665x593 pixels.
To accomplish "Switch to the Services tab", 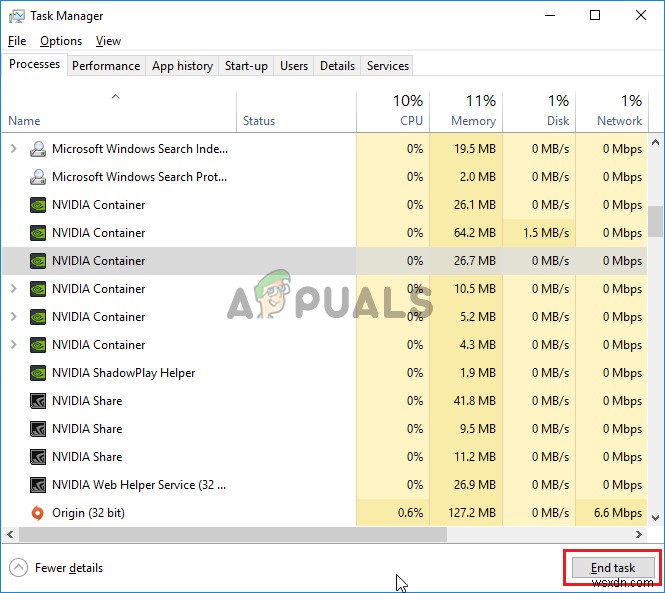I will pyautogui.click(x=388, y=66).
